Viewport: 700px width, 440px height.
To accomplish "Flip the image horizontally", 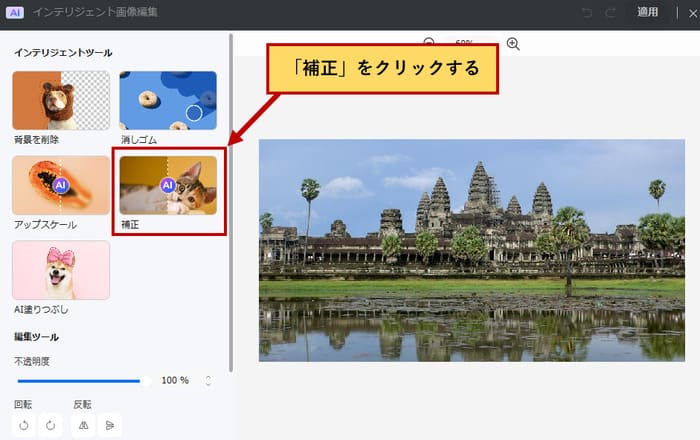I will coord(83,425).
